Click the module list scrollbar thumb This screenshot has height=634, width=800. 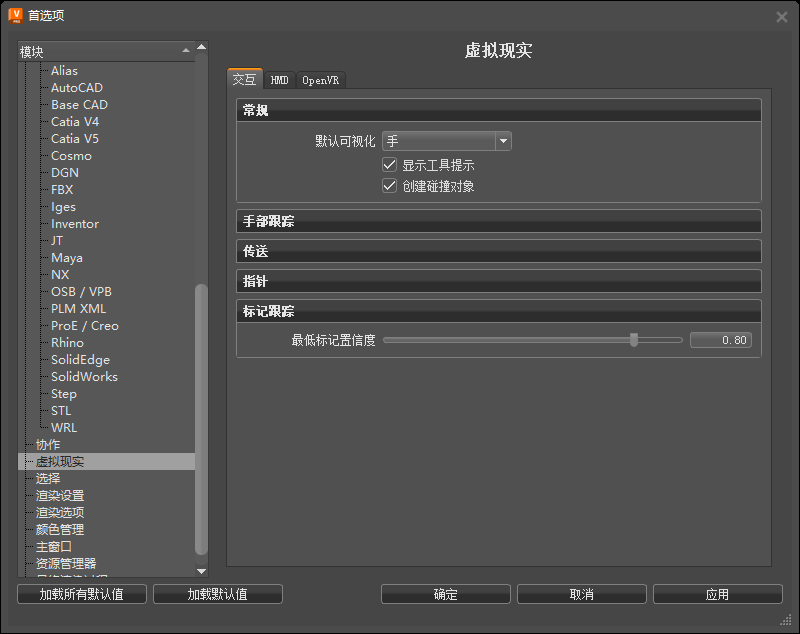click(x=202, y=419)
